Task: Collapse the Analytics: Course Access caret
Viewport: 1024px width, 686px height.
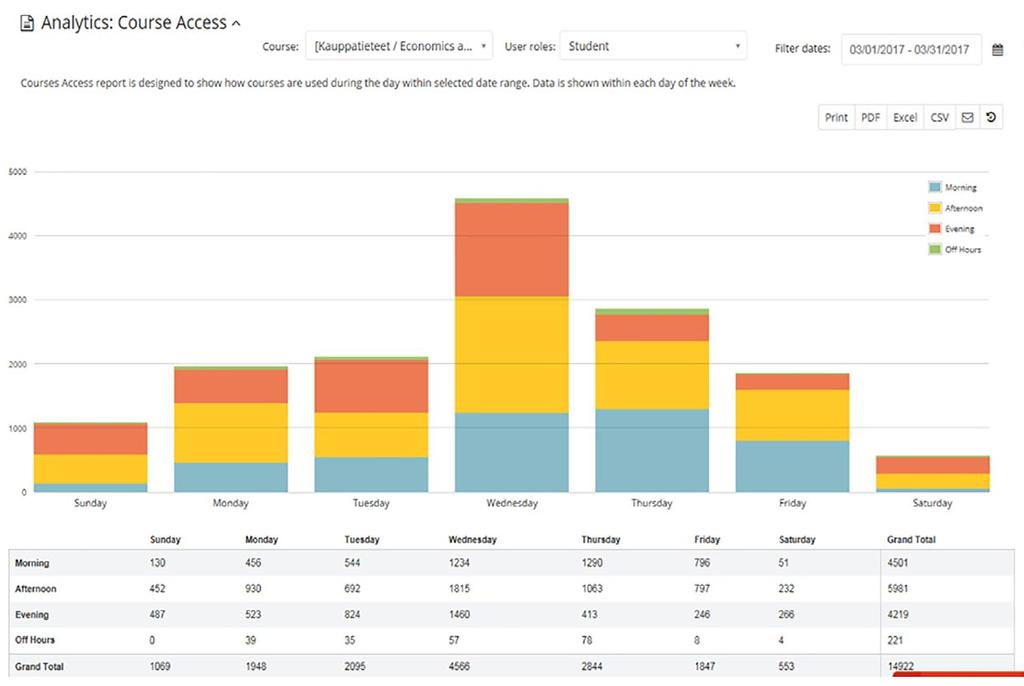Action: pyautogui.click(x=236, y=24)
